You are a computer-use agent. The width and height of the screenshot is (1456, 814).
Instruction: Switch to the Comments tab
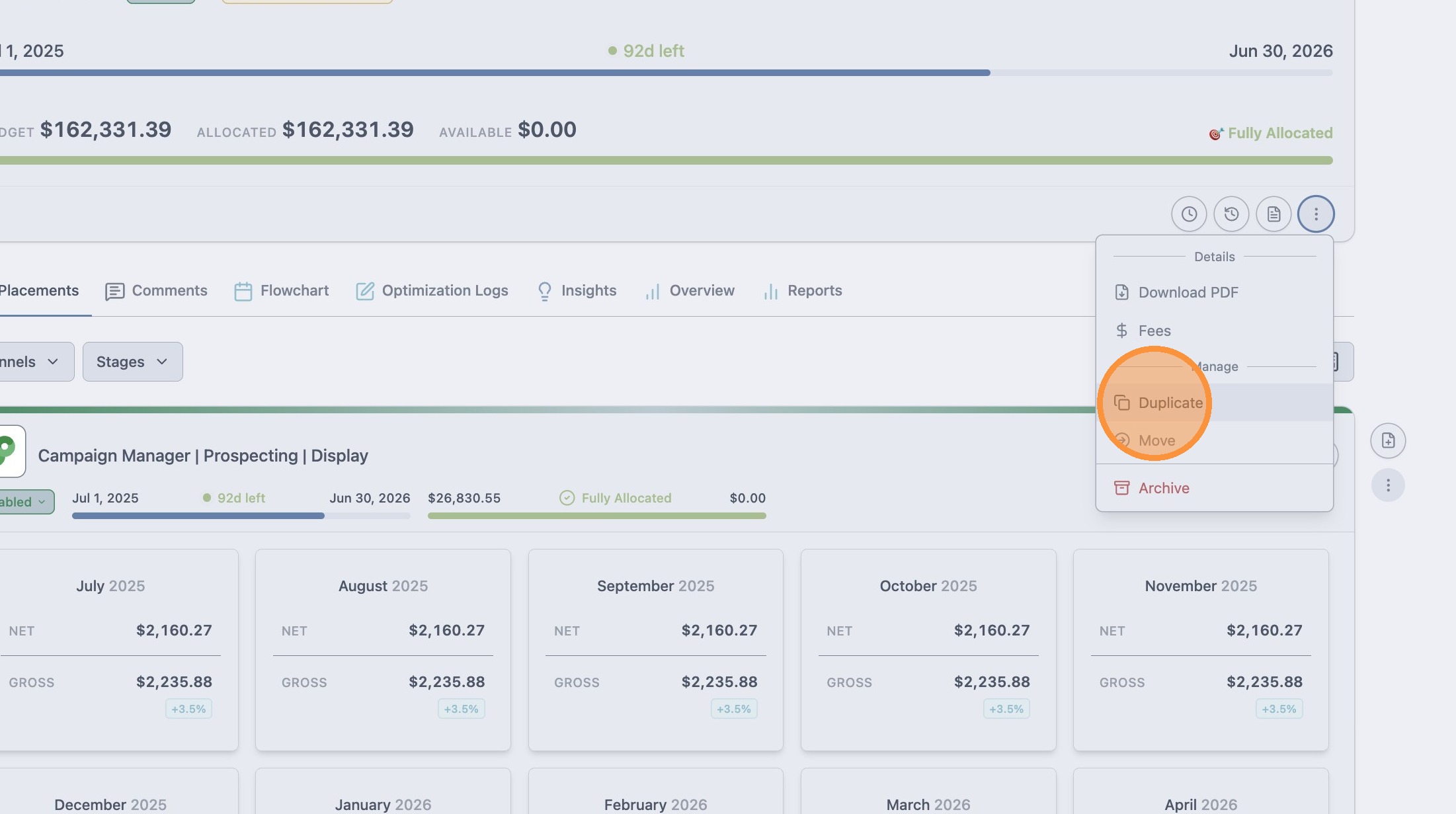(x=156, y=291)
